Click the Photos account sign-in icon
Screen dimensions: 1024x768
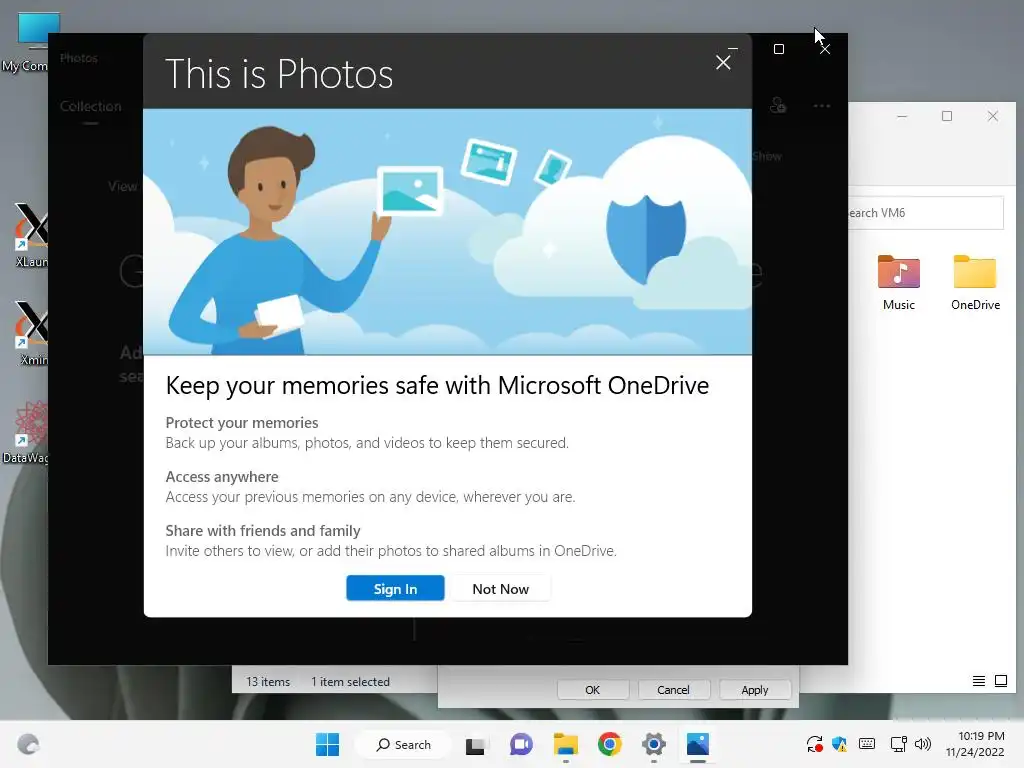click(x=777, y=105)
